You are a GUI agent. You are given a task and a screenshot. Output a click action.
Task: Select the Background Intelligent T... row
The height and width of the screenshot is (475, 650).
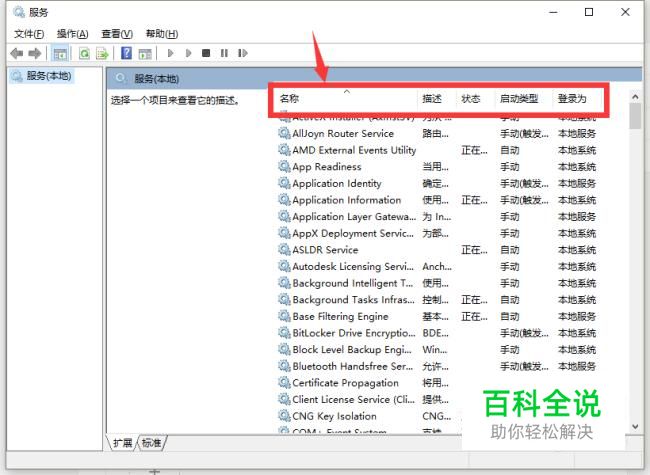438,283
